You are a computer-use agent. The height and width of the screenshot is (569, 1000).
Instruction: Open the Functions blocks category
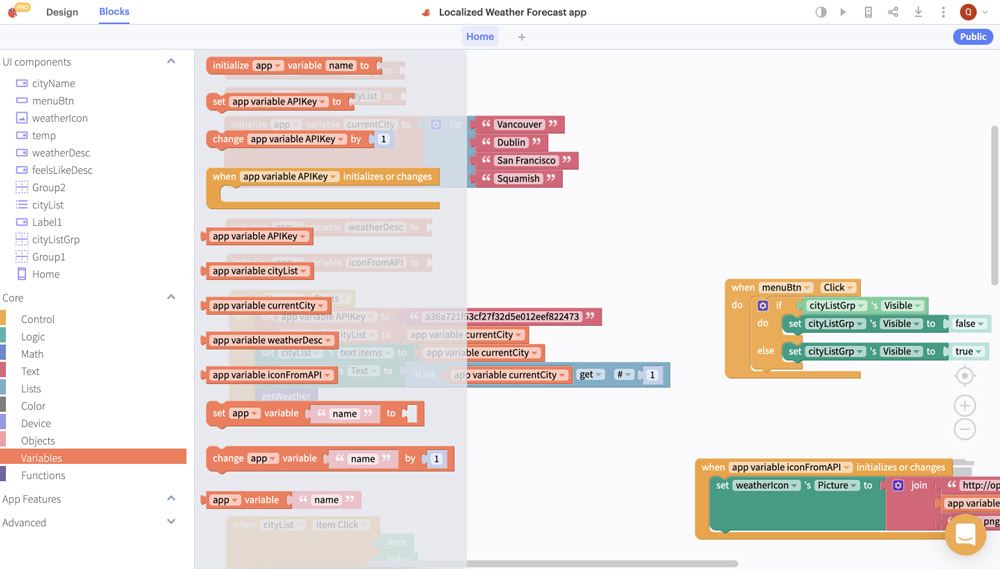[43, 475]
